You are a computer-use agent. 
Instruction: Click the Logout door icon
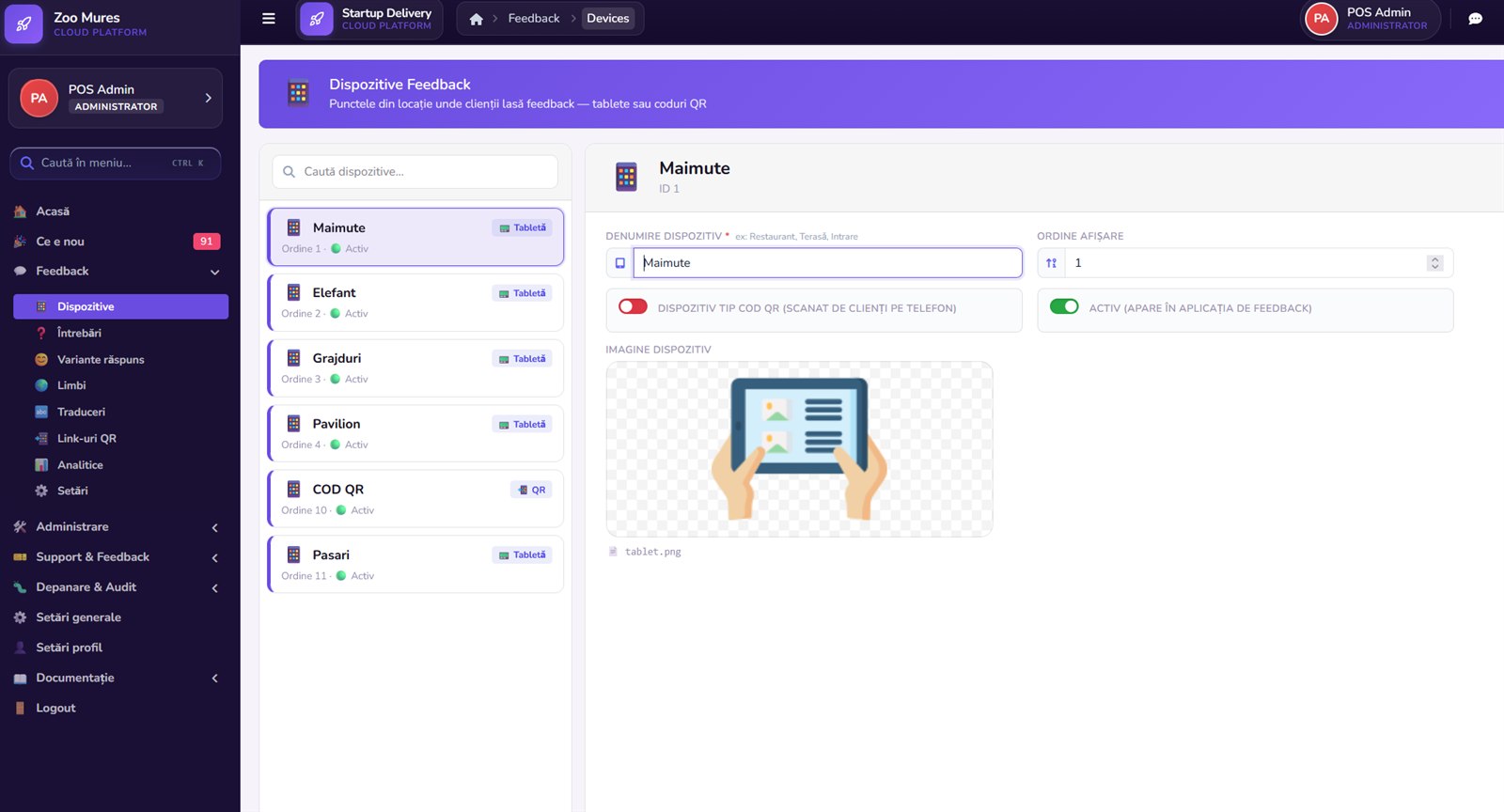(20, 708)
